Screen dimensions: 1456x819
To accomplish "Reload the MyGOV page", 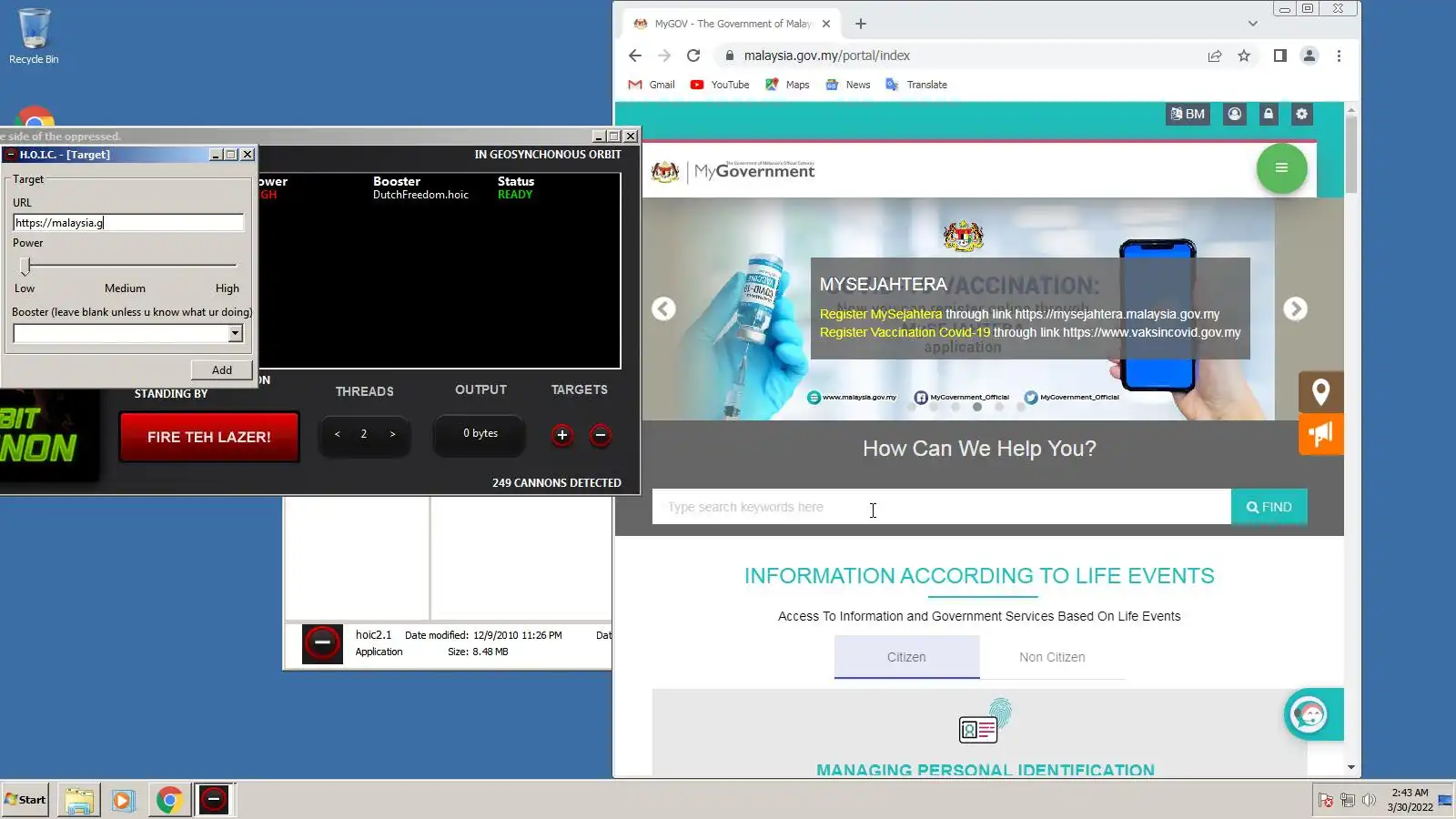I will (x=693, y=56).
